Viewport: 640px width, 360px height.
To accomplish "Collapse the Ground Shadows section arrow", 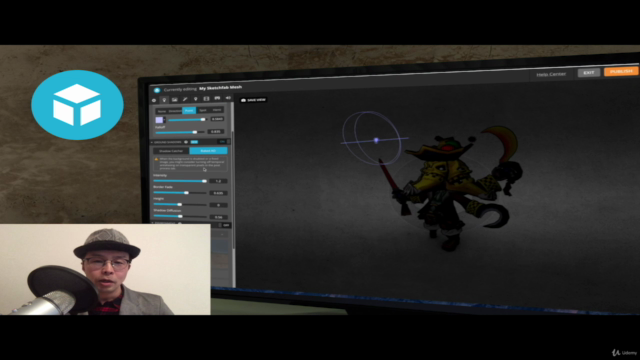I will tap(152, 142).
